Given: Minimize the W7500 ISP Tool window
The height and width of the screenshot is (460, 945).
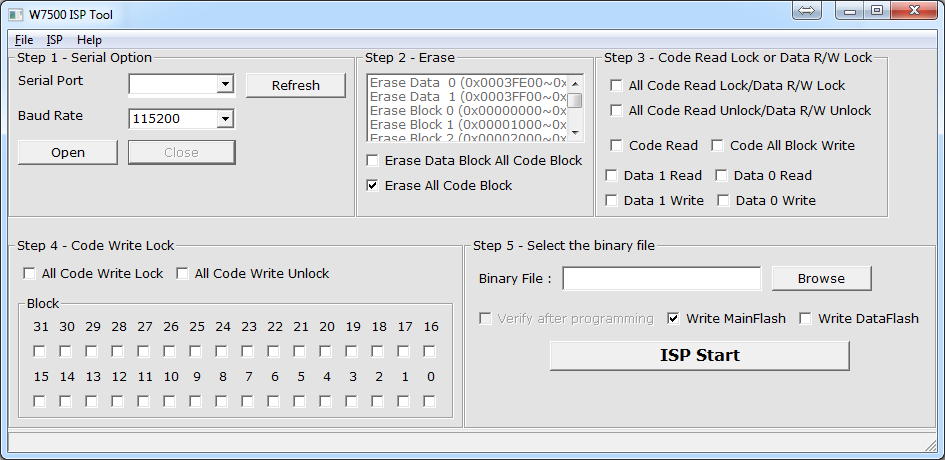Looking at the screenshot, I should (x=850, y=10).
